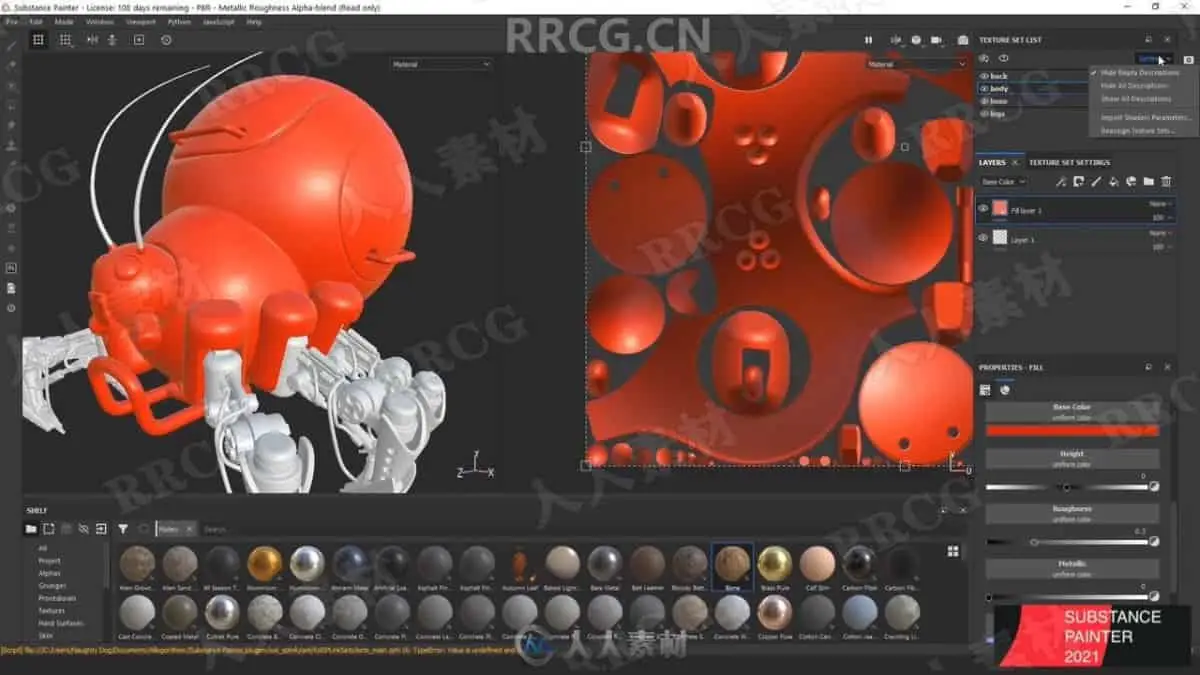Toggle visibility of the base texture set

(984, 101)
